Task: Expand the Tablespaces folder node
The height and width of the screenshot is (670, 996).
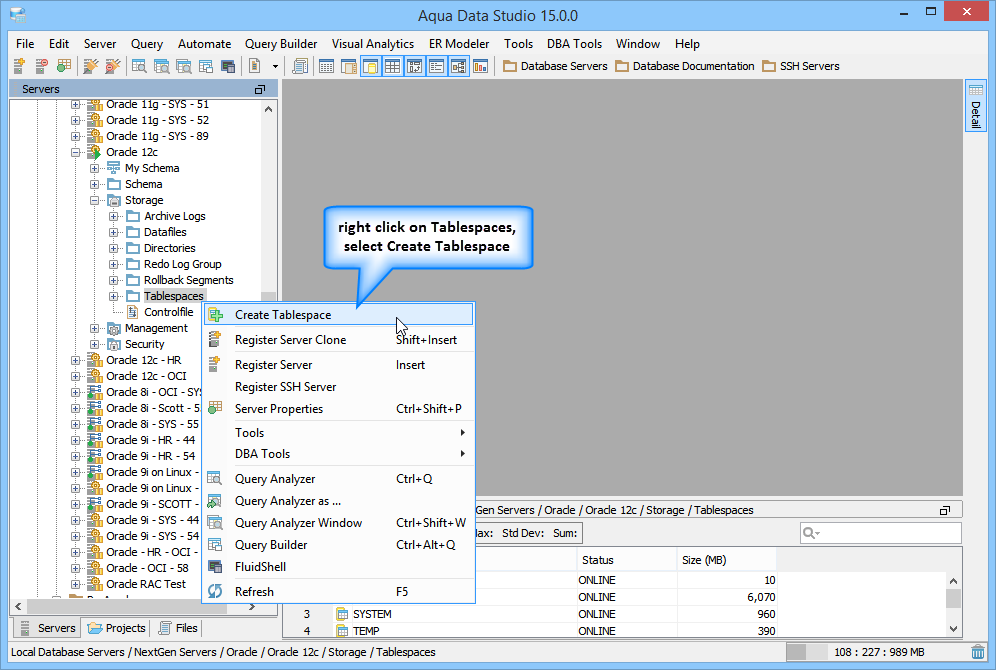Action: [x=113, y=297]
